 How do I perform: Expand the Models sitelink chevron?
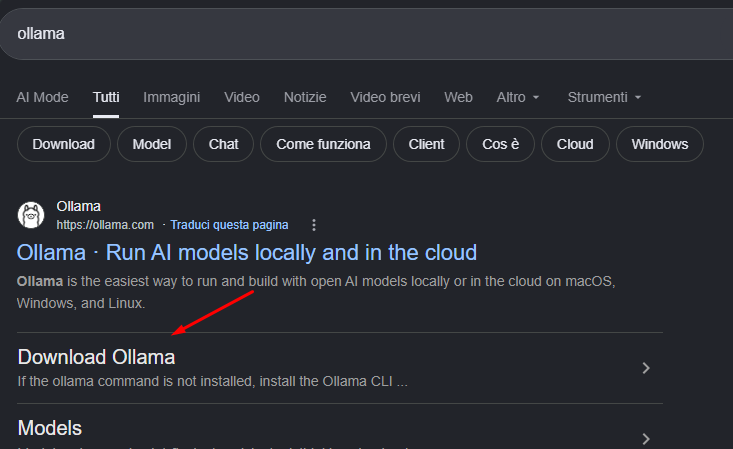point(646,439)
